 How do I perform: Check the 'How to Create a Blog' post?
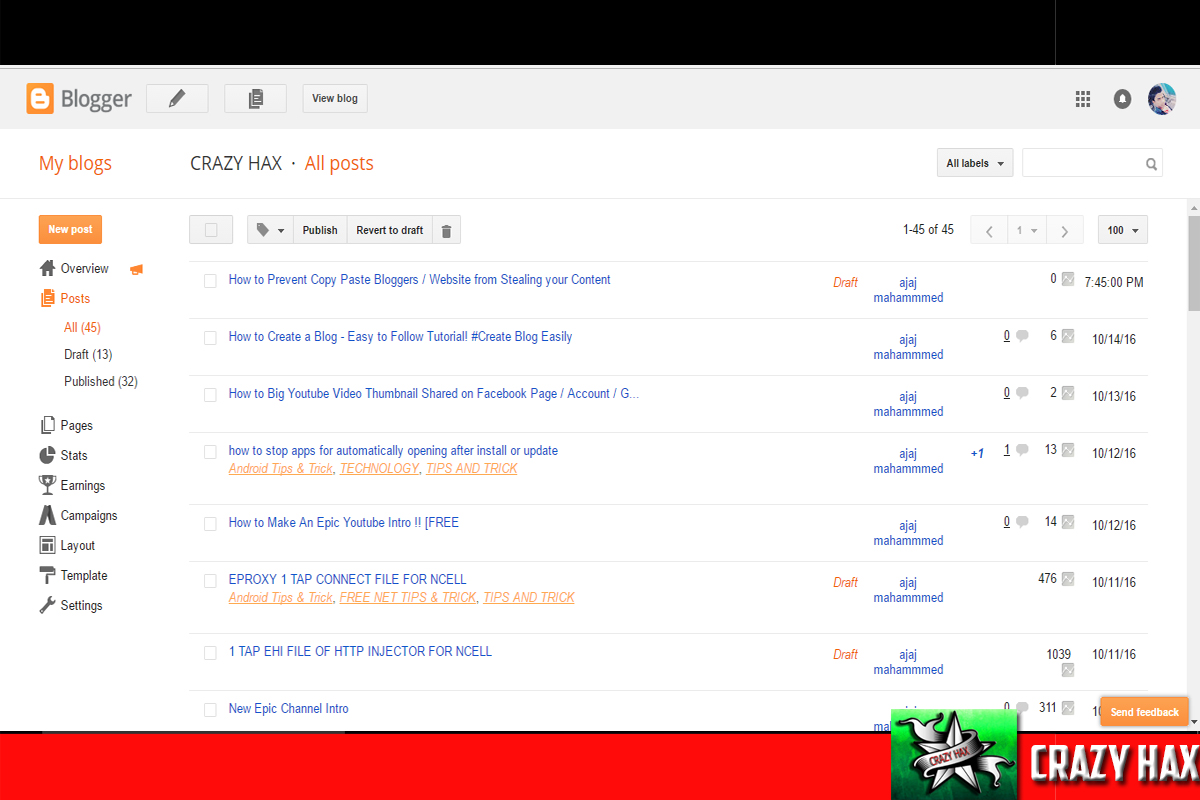(x=210, y=338)
